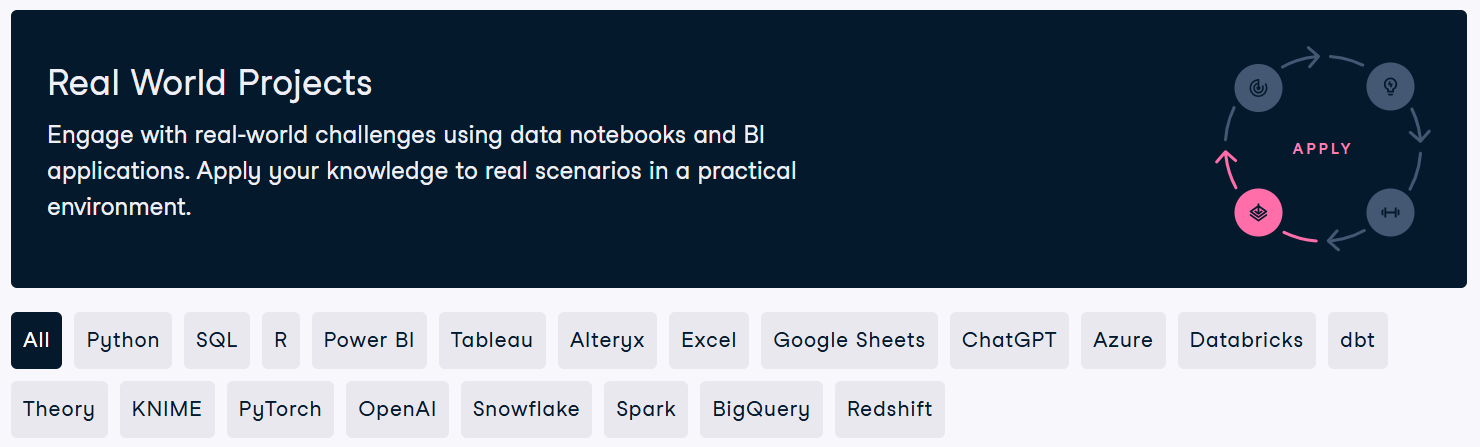The height and width of the screenshot is (447, 1480).
Task: Choose the Tableau filter
Action: tap(492, 340)
